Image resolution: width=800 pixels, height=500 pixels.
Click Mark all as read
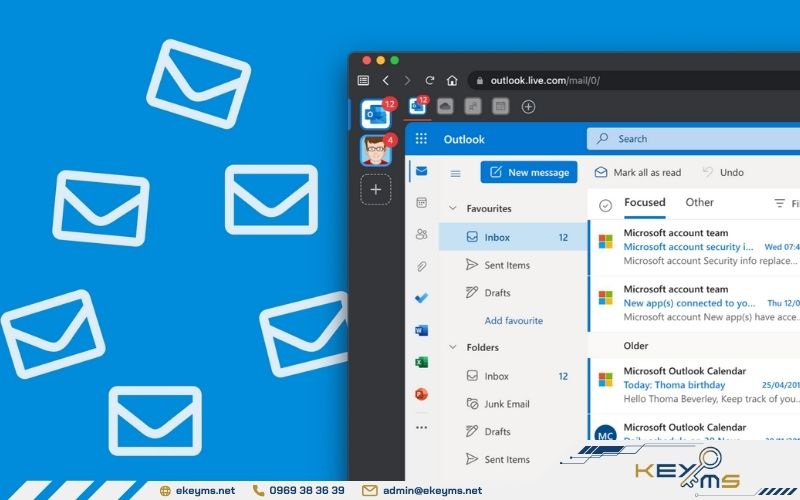click(638, 172)
